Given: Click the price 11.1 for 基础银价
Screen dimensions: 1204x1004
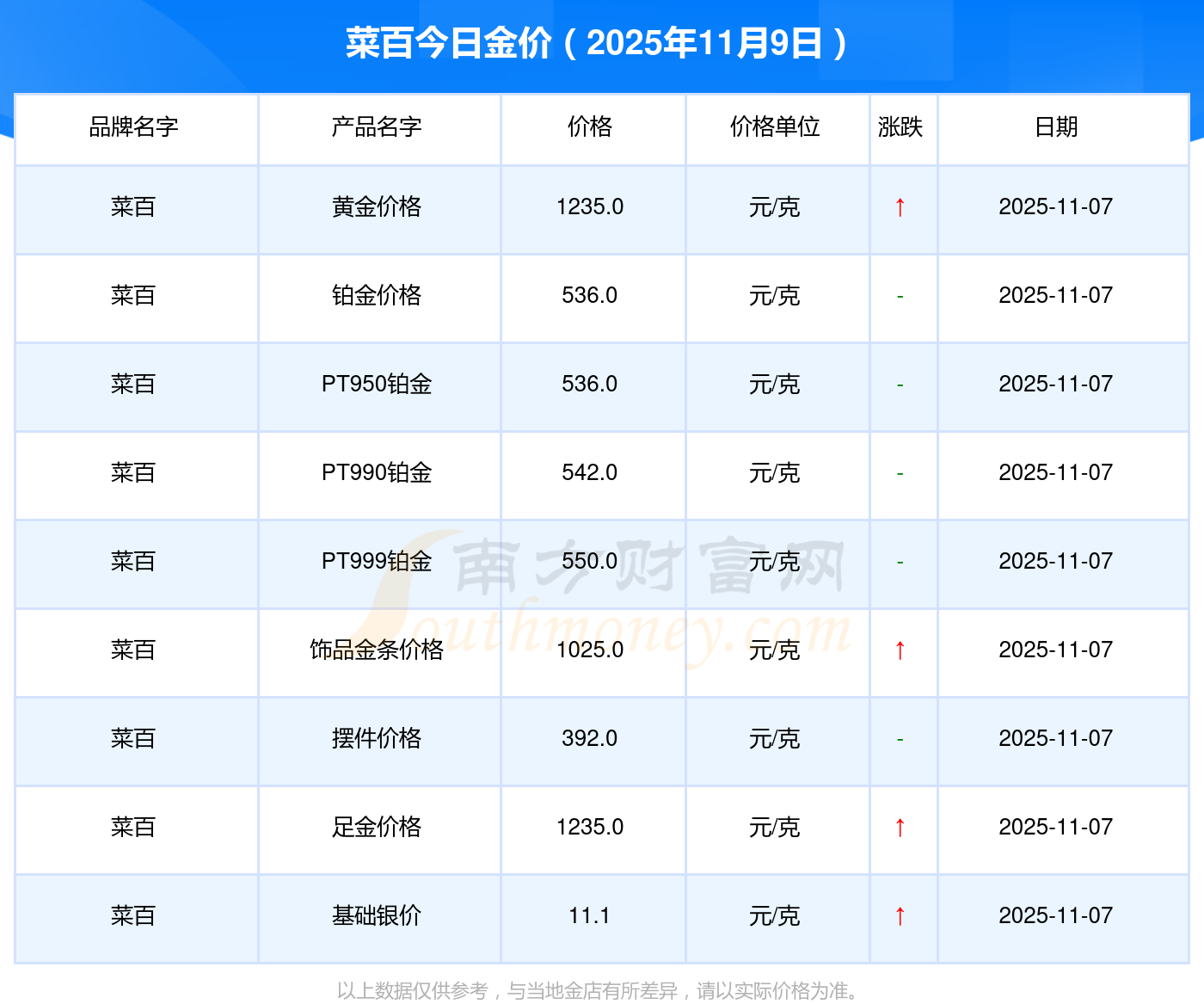Looking at the screenshot, I should 590,916.
